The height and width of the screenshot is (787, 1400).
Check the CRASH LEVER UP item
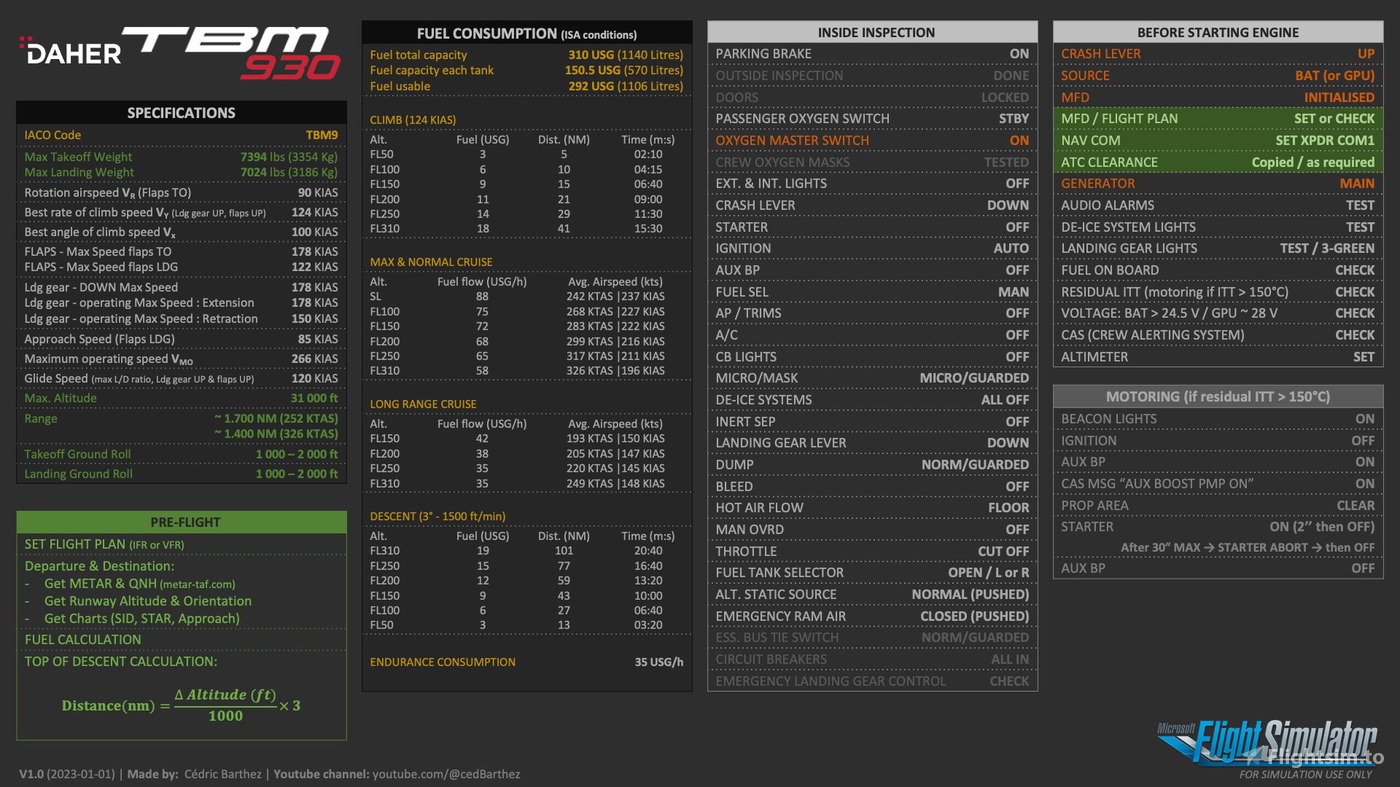pyautogui.click(x=1217, y=53)
